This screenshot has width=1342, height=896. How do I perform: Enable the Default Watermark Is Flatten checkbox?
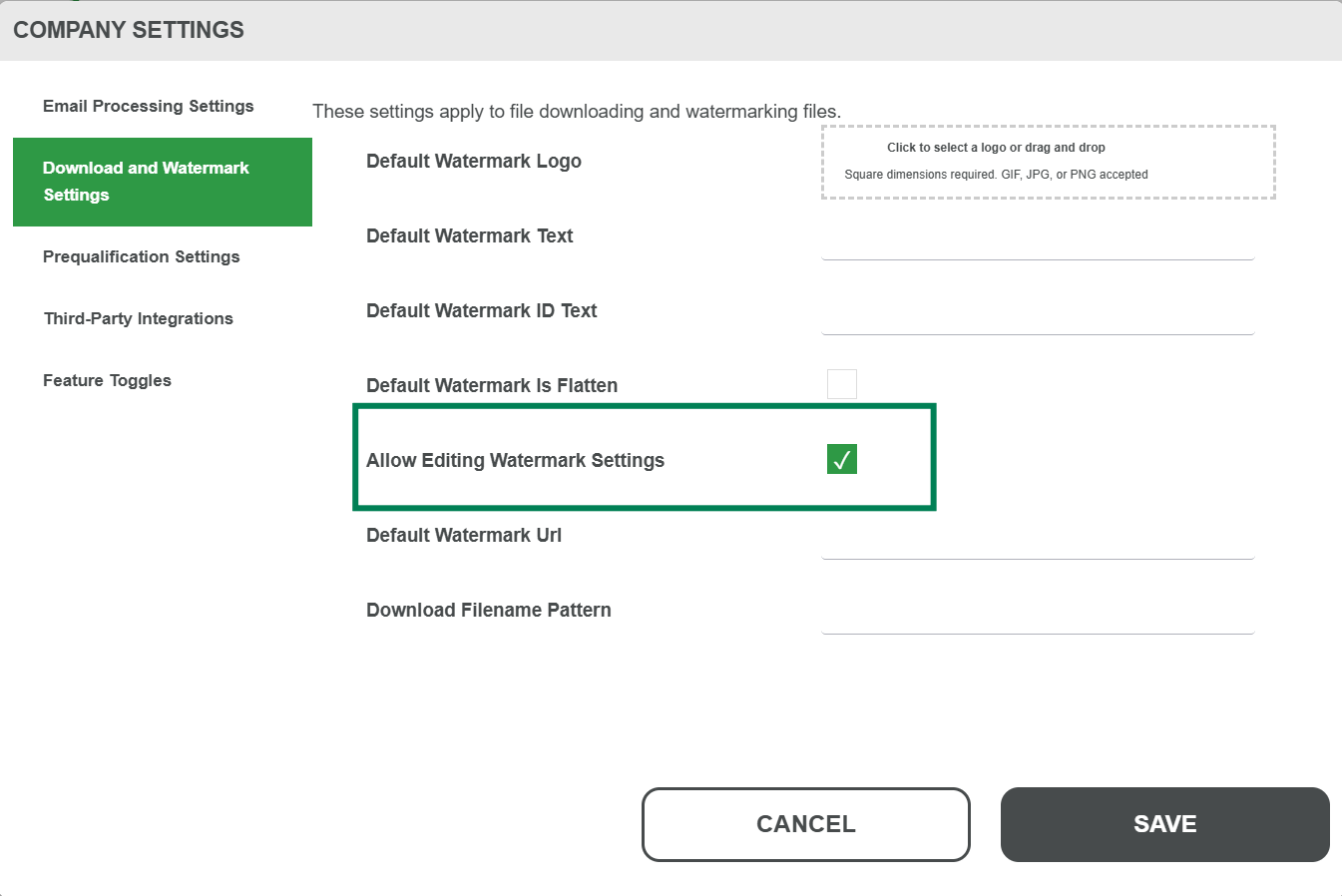[841, 384]
